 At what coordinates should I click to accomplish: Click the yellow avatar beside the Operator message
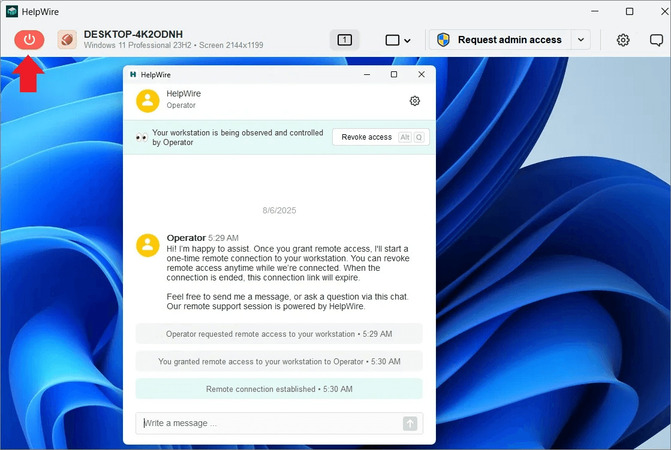coord(148,245)
